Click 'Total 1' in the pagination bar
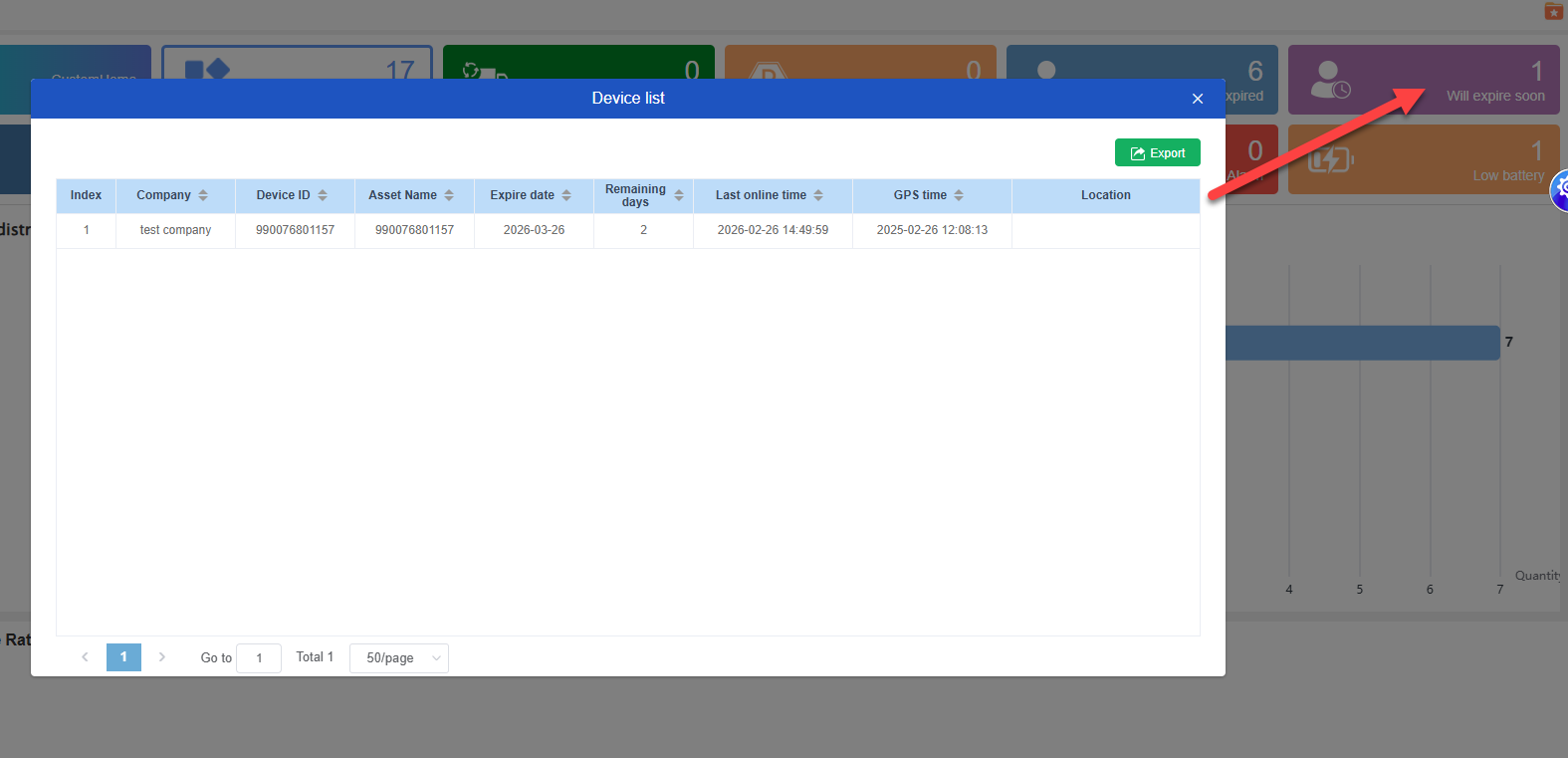 (315, 657)
